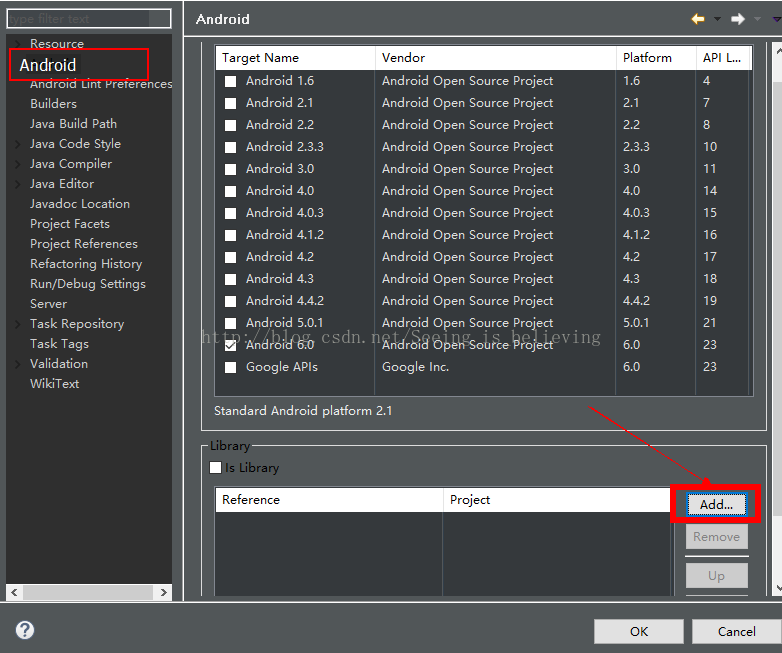Screen dimensions: 782x653
Task: Click the tree scrollbar right arrow
Action: [164, 592]
